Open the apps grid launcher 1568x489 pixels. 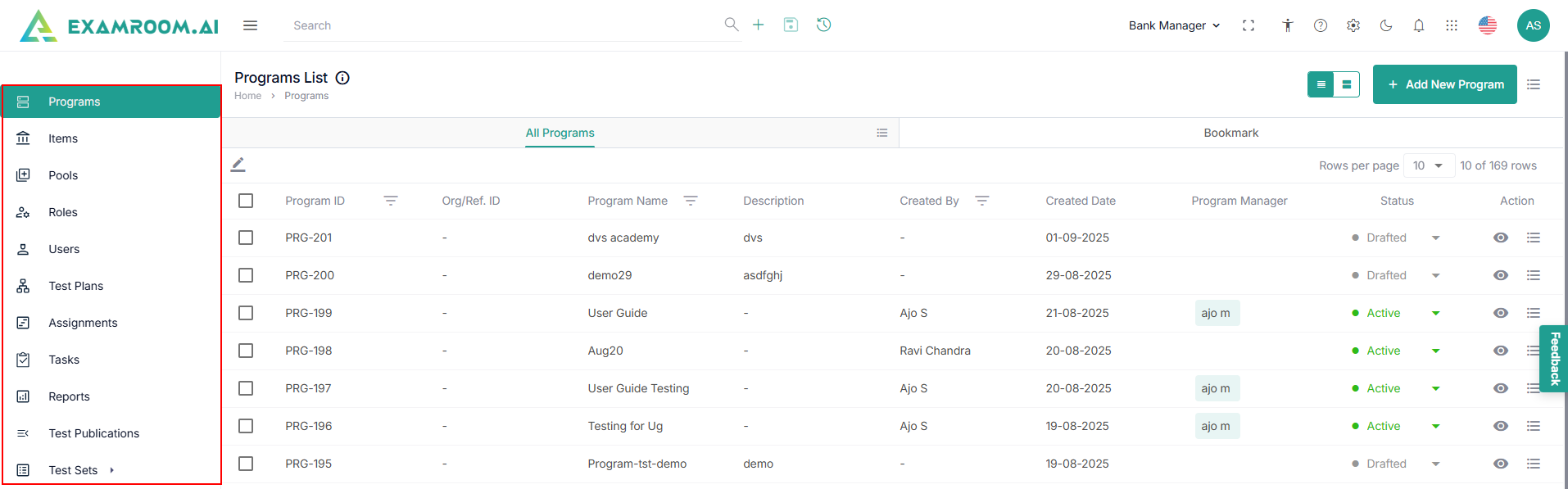click(x=1452, y=25)
